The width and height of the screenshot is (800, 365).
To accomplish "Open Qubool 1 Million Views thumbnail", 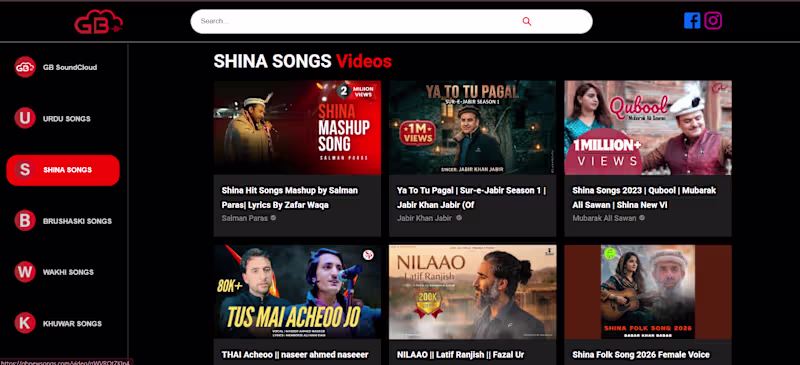I will point(648,128).
